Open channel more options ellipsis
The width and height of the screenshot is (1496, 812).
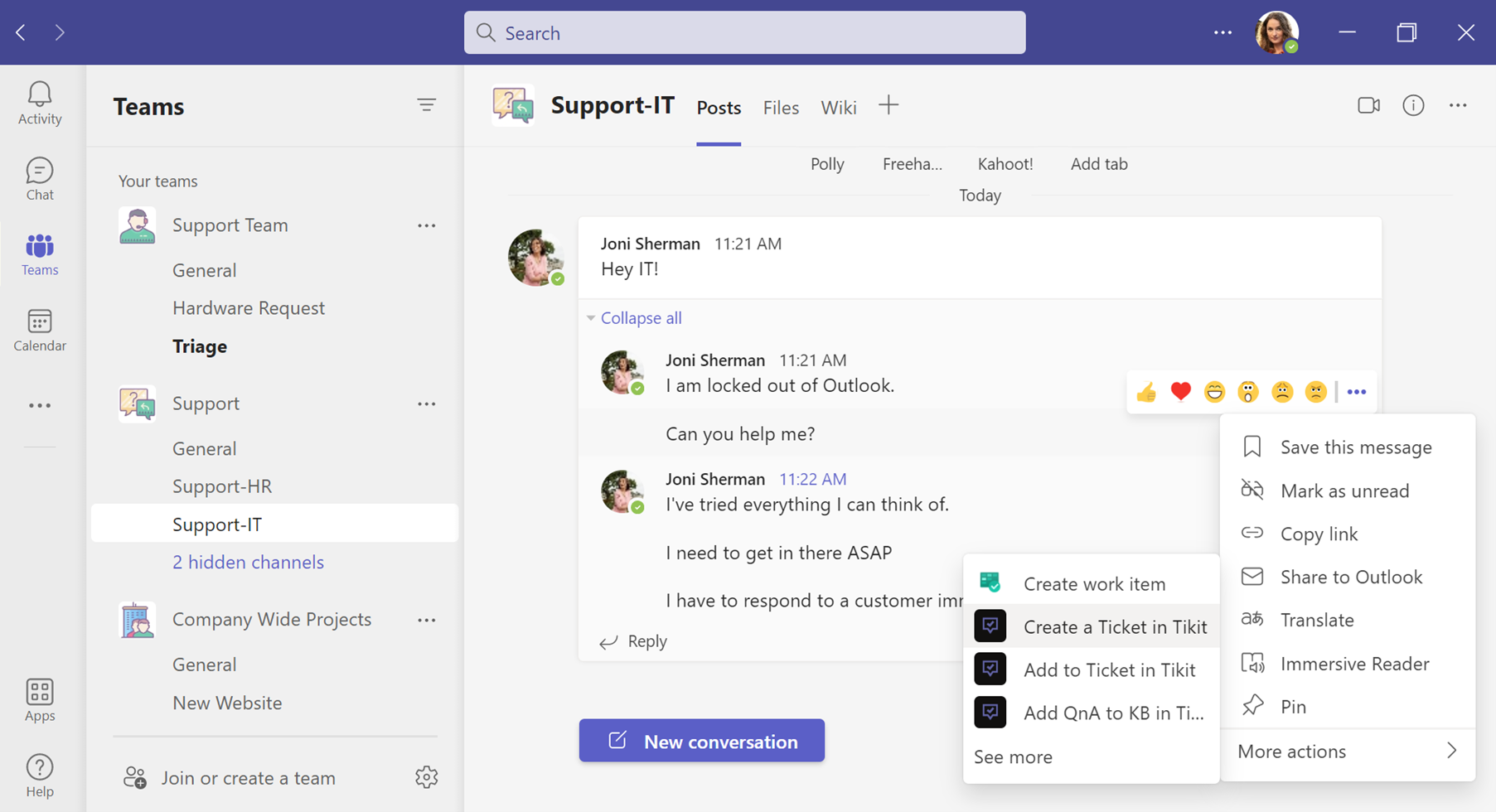tap(1458, 105)
